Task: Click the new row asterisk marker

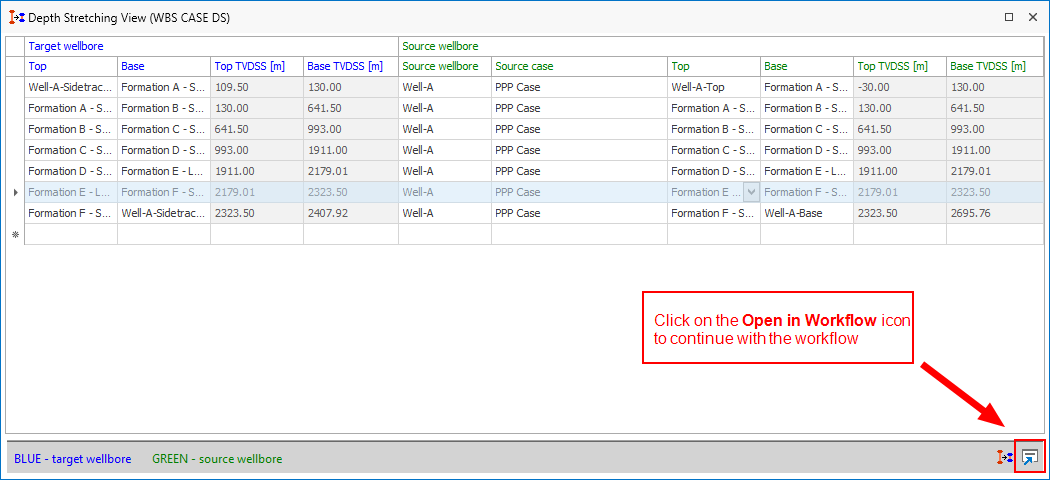Action: click(x=15, y=235)
